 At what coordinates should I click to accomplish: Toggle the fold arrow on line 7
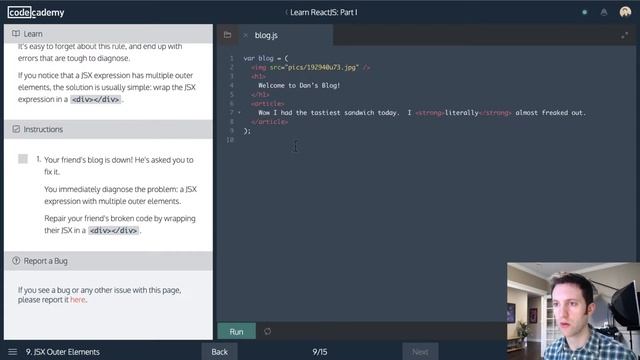(239, 112)
